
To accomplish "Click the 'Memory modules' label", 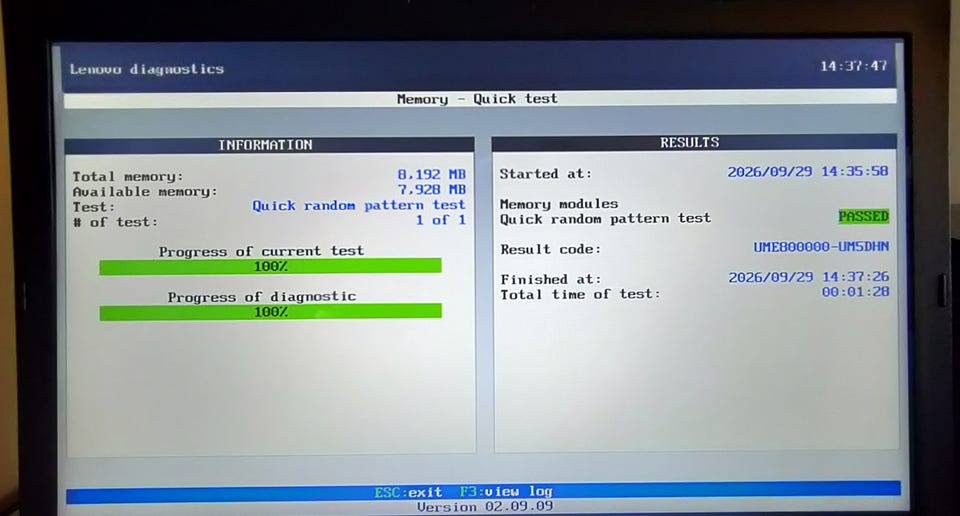I will point(559,203).
